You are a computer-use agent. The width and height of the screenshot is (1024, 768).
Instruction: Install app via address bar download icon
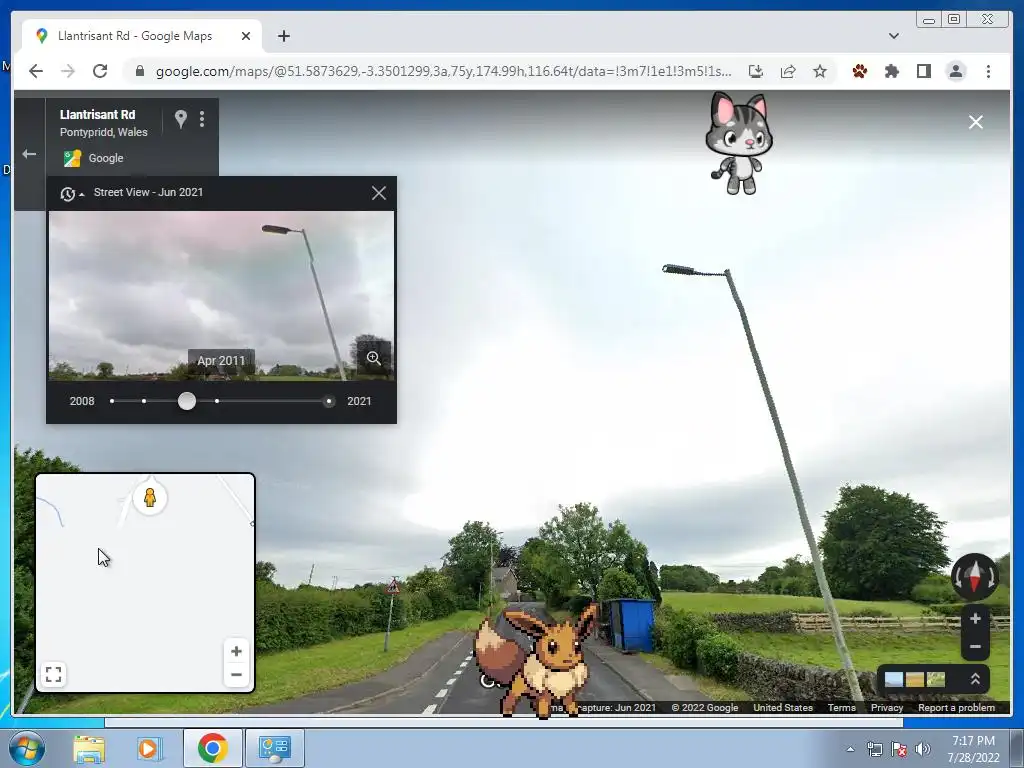click(x=756, y=71)
